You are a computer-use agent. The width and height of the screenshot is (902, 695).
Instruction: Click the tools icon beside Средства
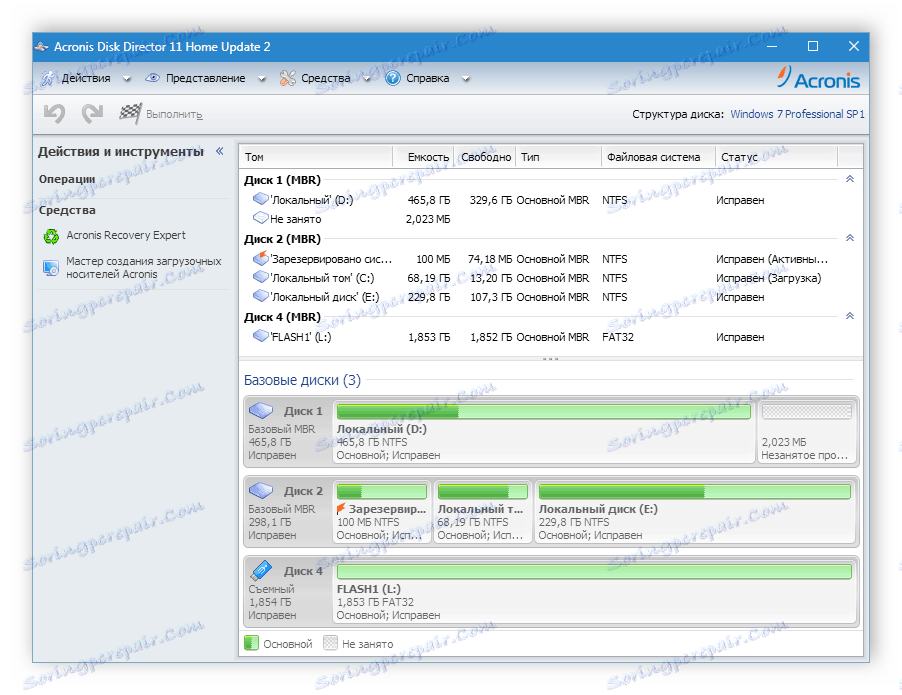(288, 78)
